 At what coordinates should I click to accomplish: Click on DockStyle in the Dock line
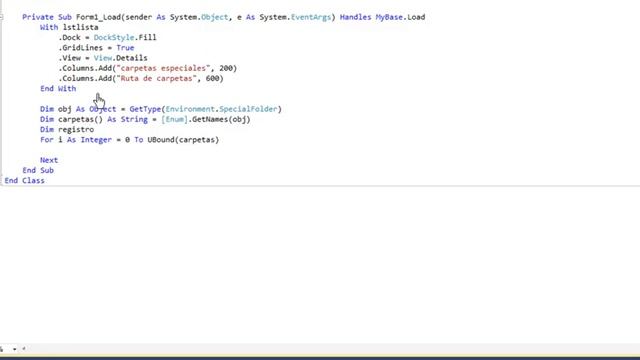tap(114, 38)
